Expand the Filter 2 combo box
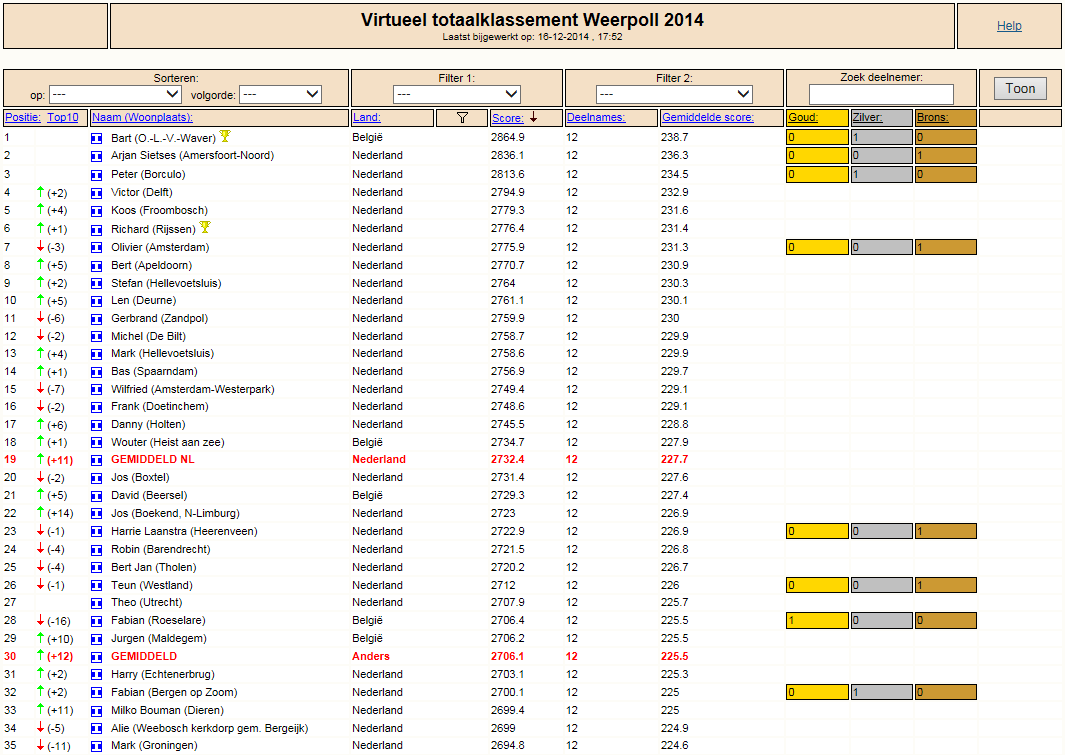Screen dimensions: 1065x755 coord(674,94)
